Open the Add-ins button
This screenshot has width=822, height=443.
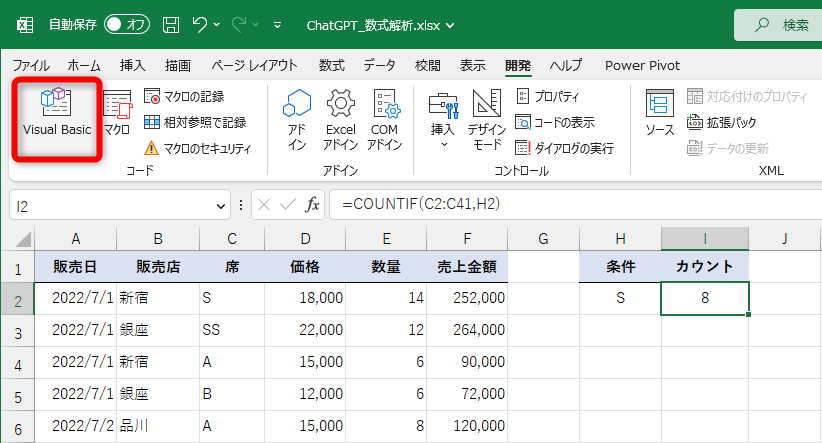pos(297,120)
